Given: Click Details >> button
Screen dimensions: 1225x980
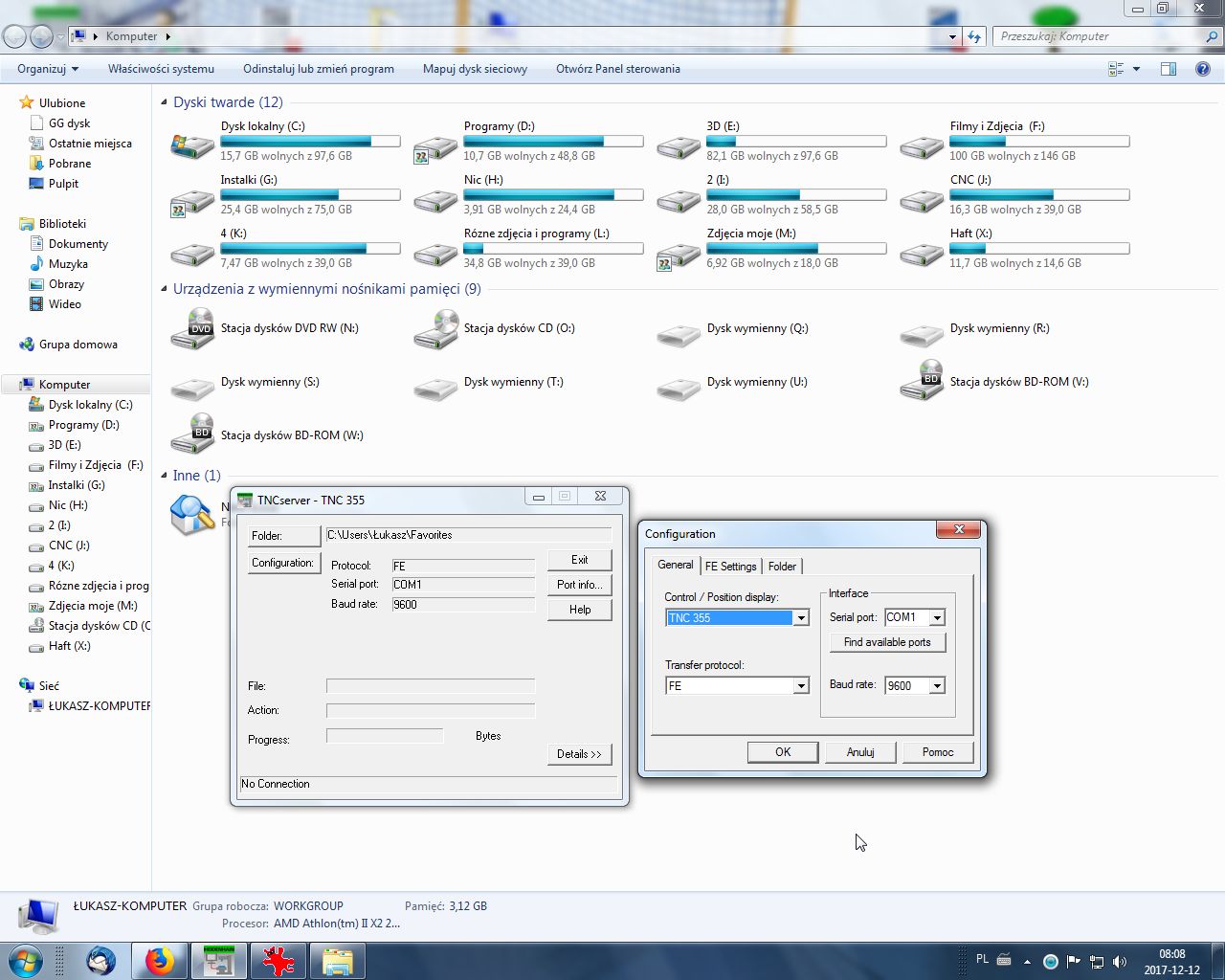Looking at the screenshot, I should [x=579, y=754].
